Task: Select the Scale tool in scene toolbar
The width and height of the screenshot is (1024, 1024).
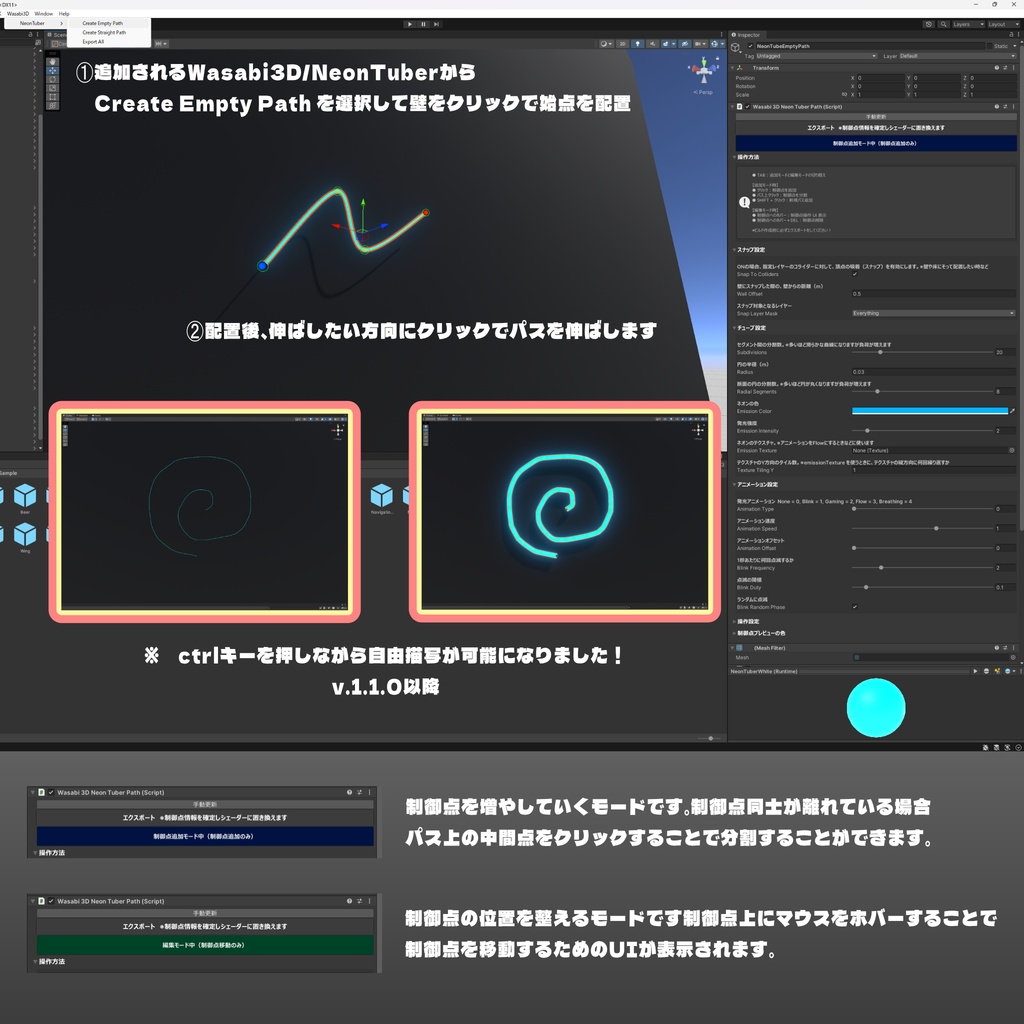Action: click(52, 88)
